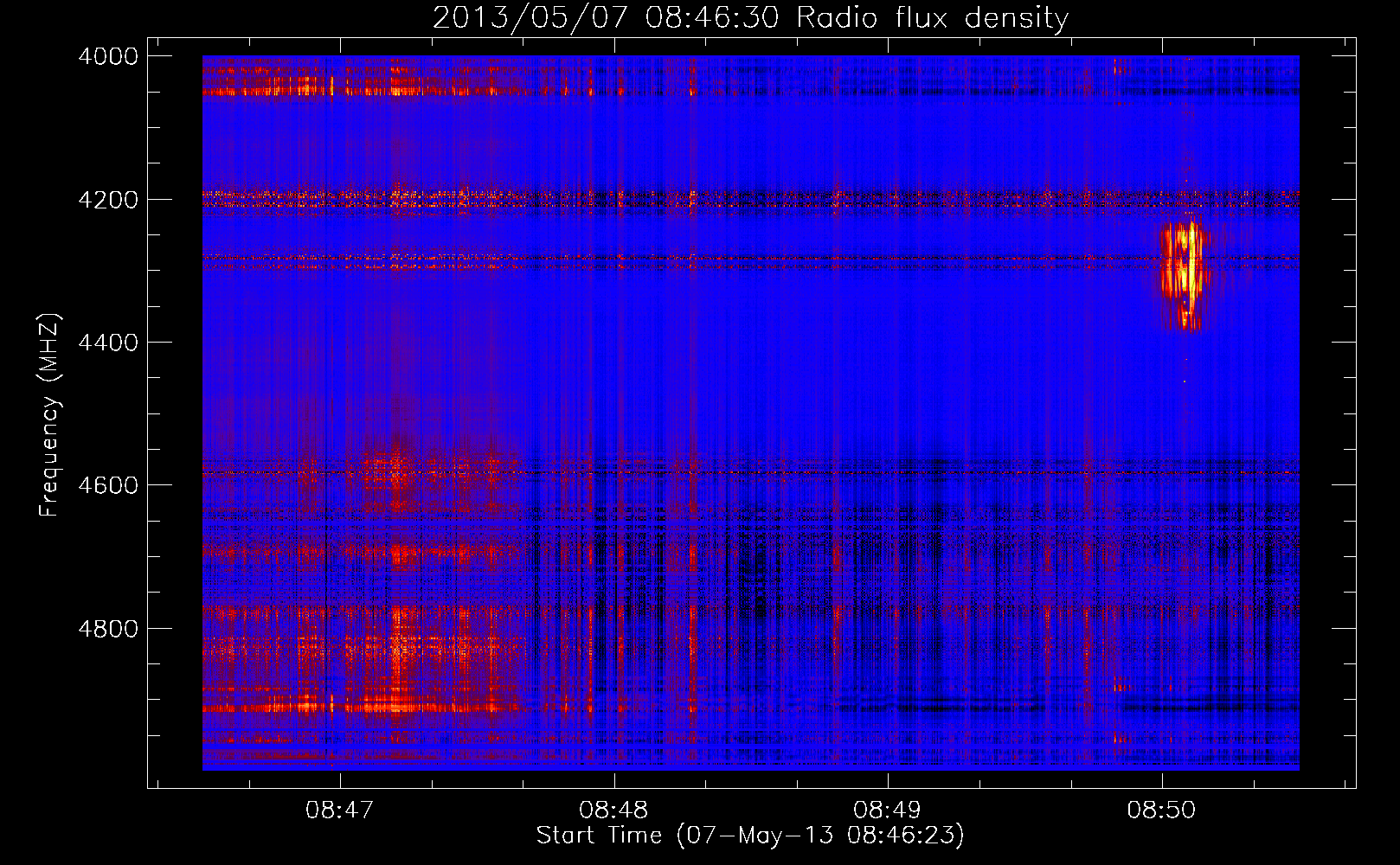
Task: Click the bright yellow radio burst near 08:50
Action: pos(1184,273)
